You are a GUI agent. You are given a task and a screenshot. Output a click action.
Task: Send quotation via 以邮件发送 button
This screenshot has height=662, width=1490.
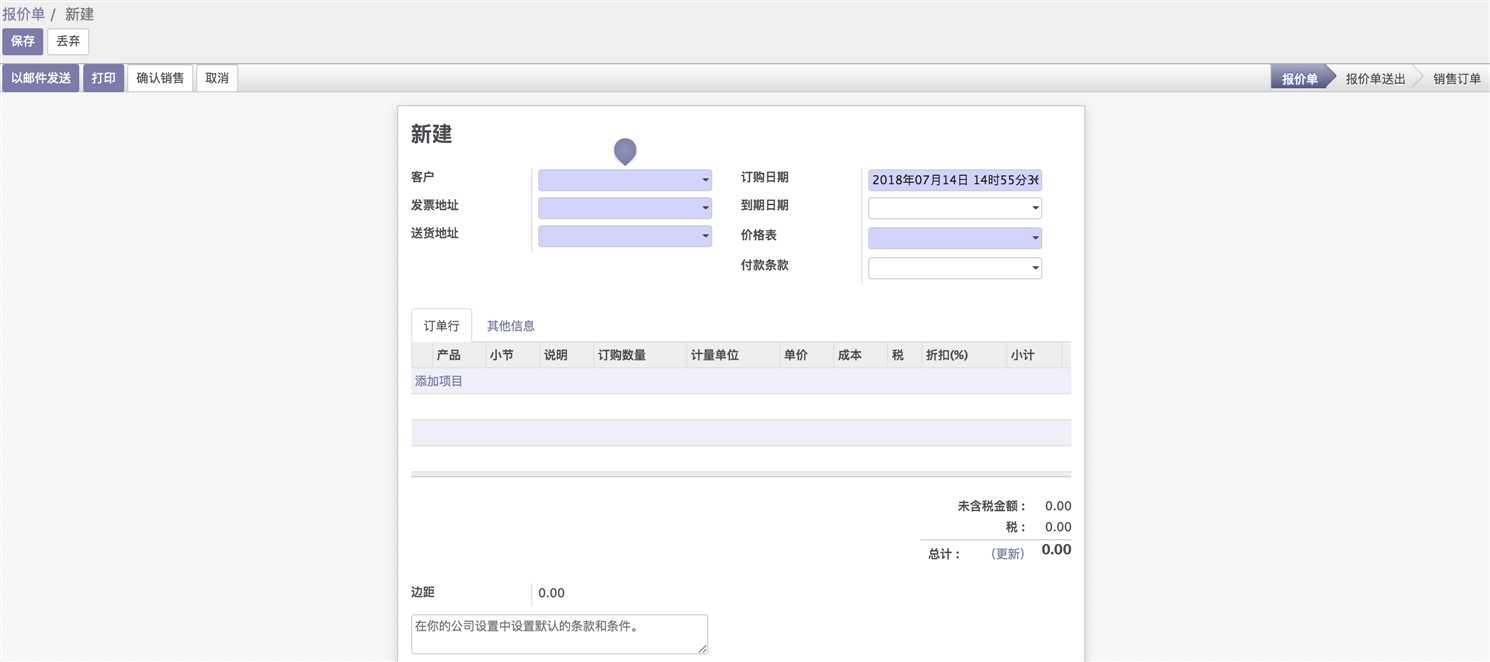click(41, 78)
